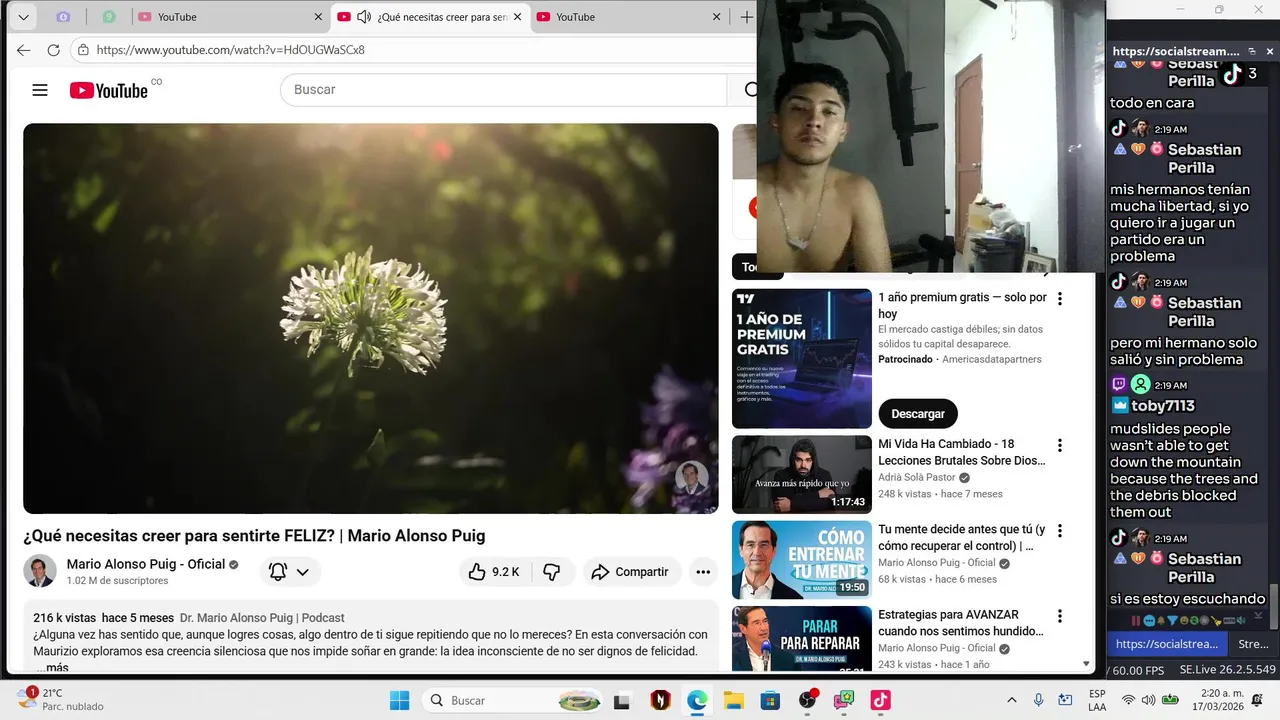
Task: Open Adrià Solà Pastor channel name
Action: coord(917,478)
